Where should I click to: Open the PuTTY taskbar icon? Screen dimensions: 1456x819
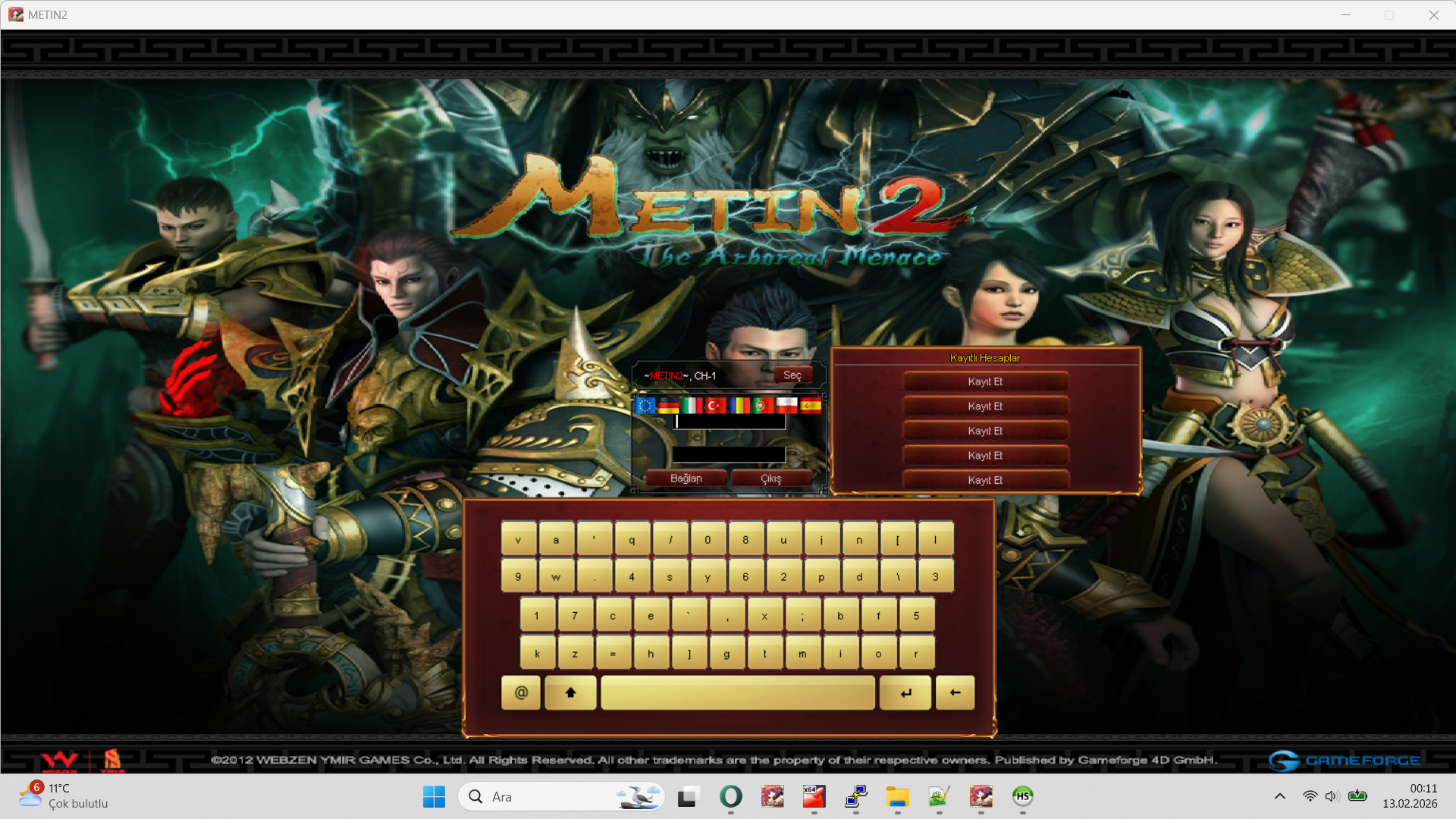855,796
